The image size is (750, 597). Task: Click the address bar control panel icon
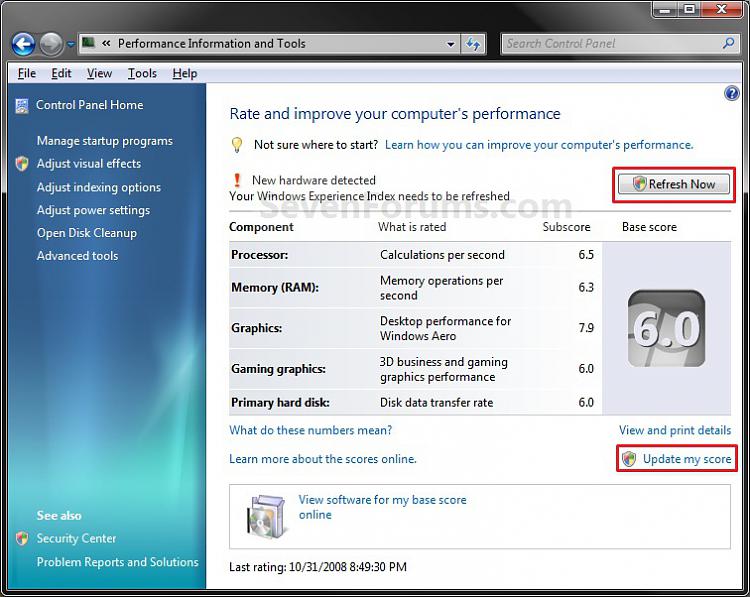click(88, 43)
